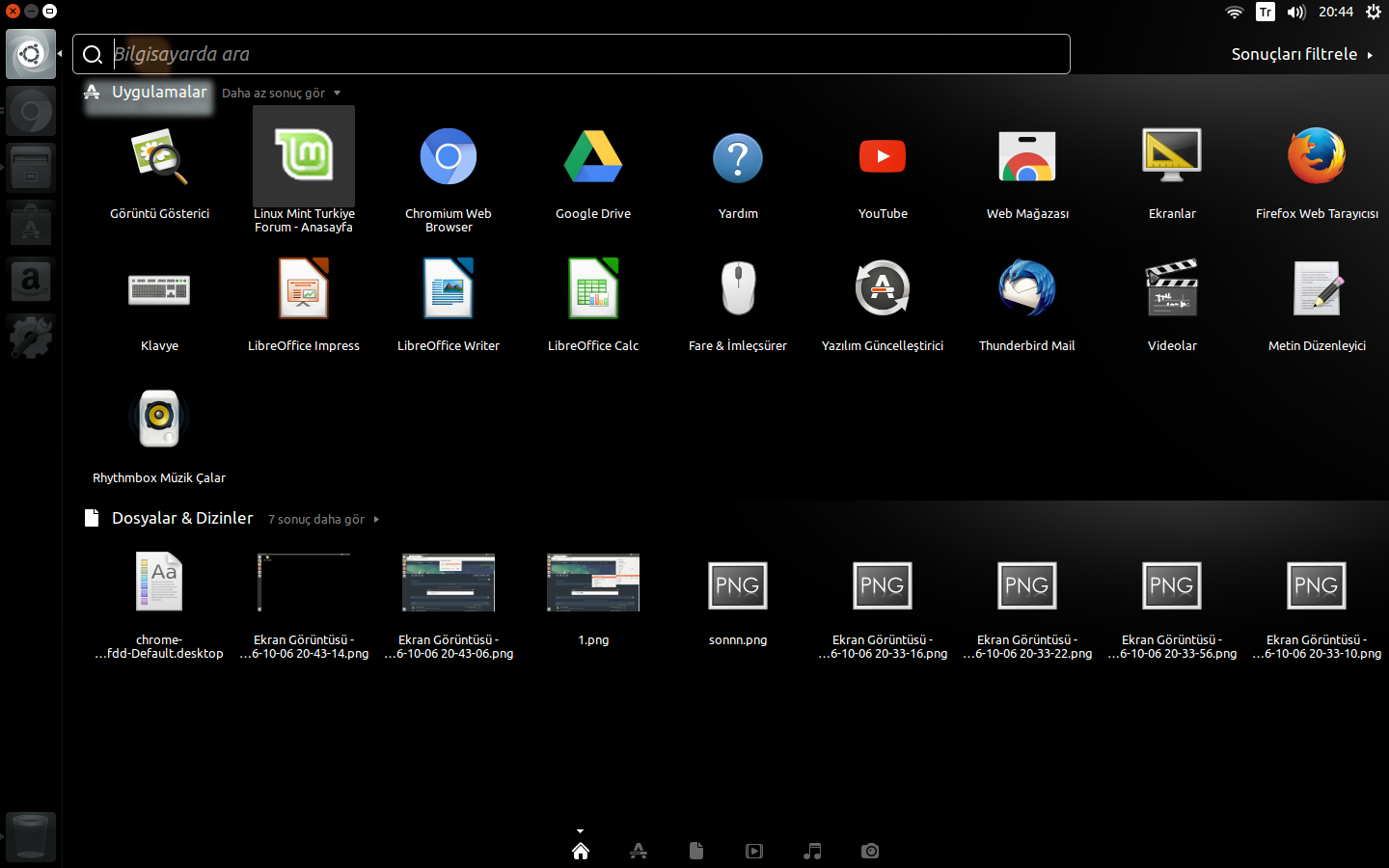The image size is (1389, 868).
Task: Switch to the Music lens tab
Action: coord(812,851)
